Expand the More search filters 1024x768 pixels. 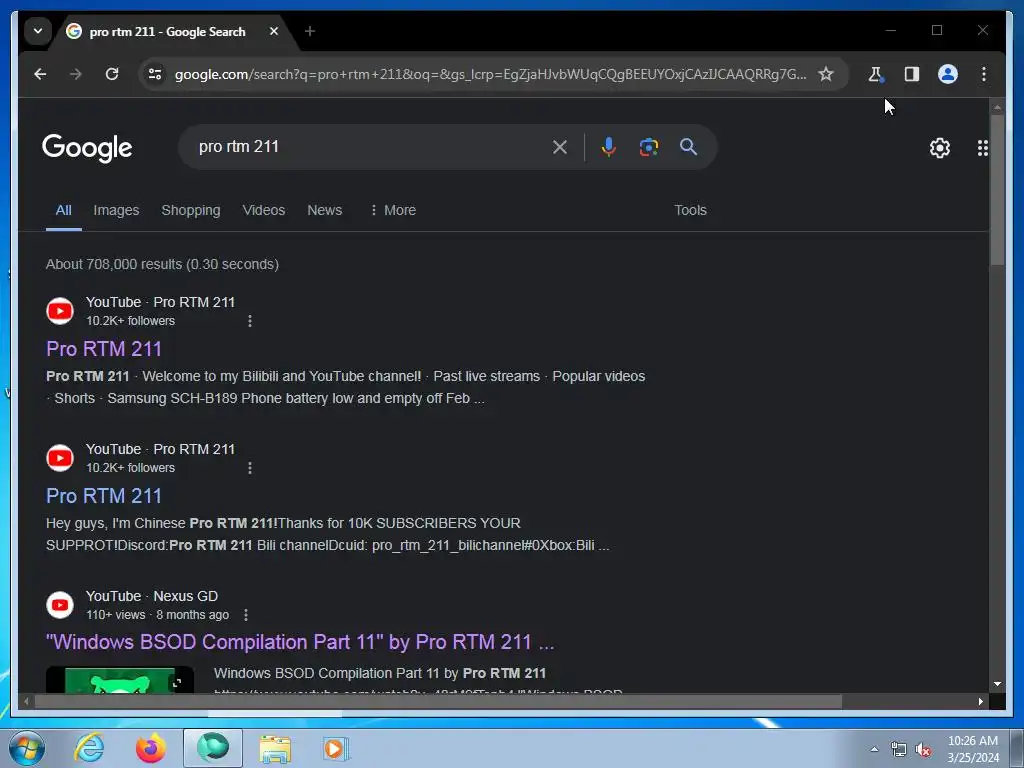click(392, 210)
